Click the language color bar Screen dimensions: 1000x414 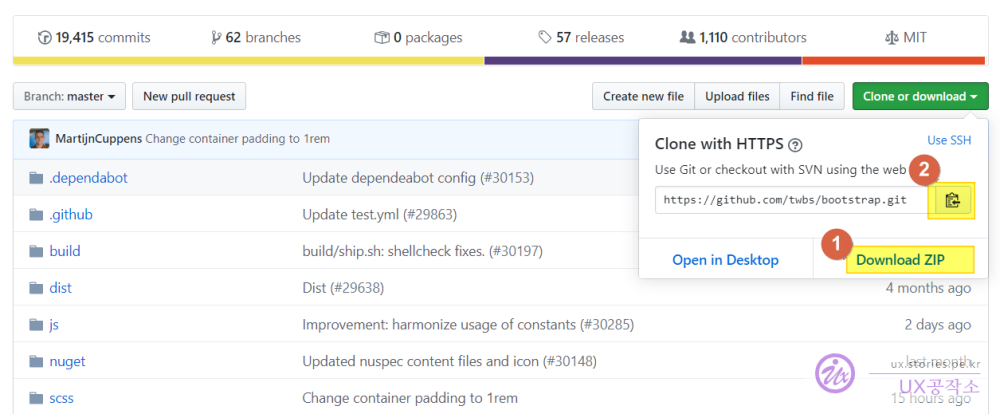click(499, 61)
